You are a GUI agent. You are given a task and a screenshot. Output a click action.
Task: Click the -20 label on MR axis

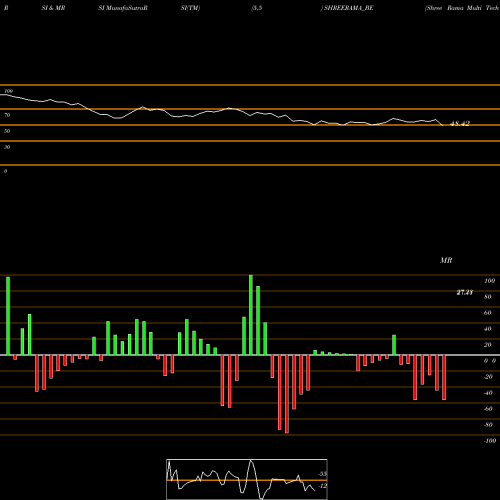tap(488, 377)
